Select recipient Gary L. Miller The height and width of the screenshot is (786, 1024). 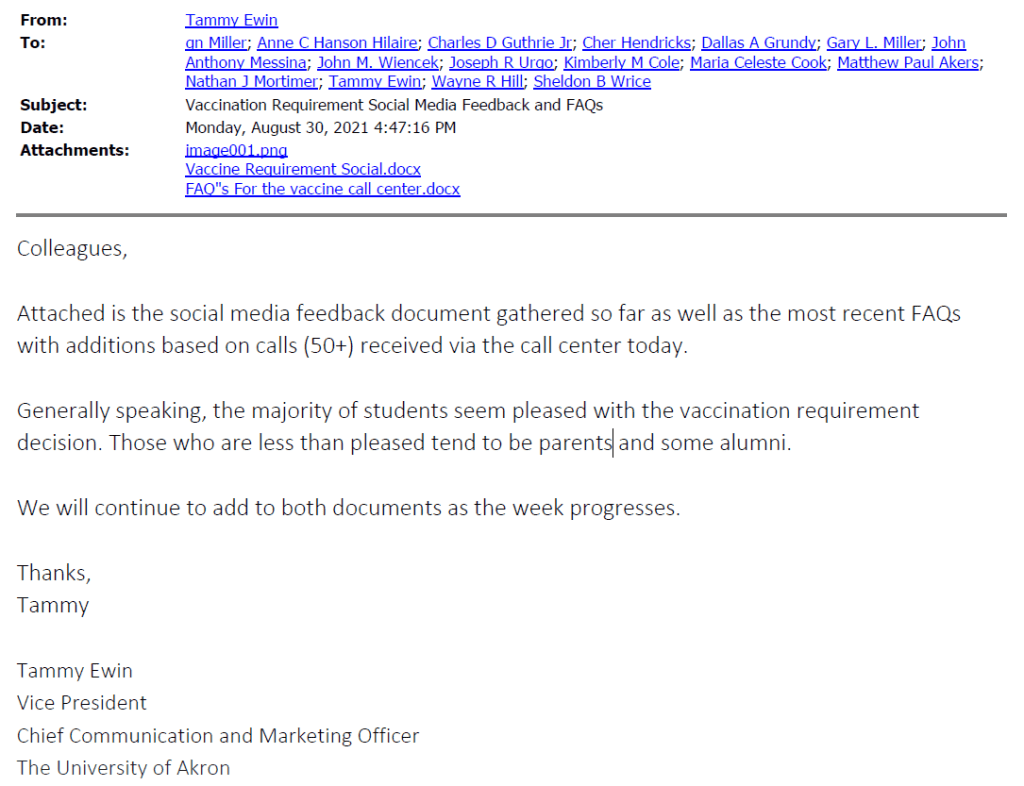click(x=873, y=43)
